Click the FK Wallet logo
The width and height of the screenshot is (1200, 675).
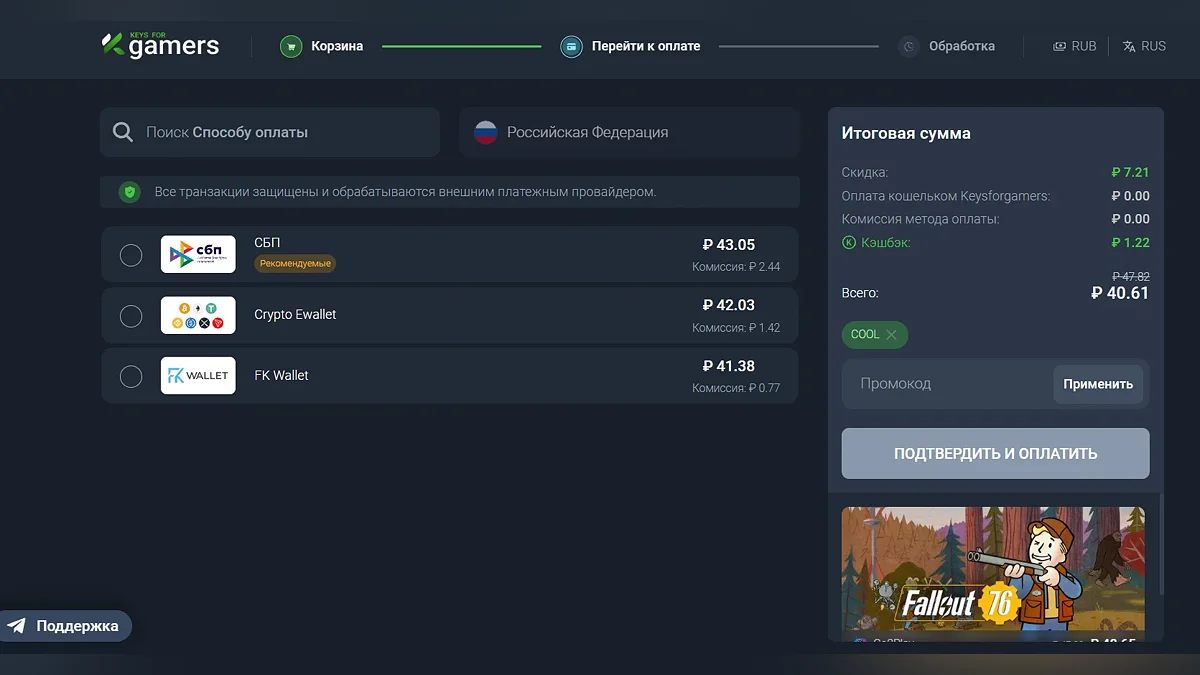coord(198,376)
